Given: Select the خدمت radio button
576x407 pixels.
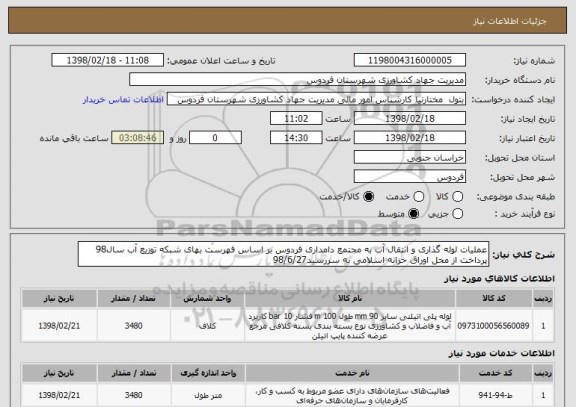Looking at the screenshot, I should (419, 197).
